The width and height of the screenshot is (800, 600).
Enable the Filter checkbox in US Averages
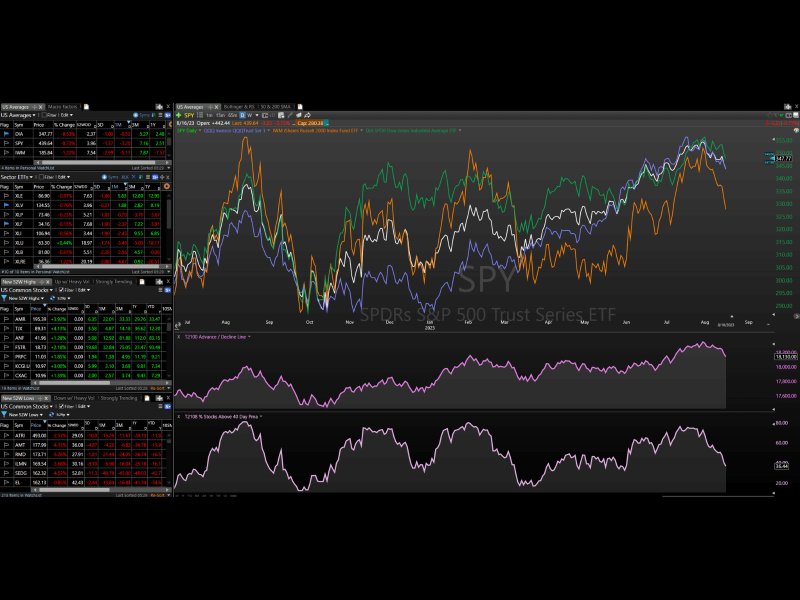coord(44,115)
